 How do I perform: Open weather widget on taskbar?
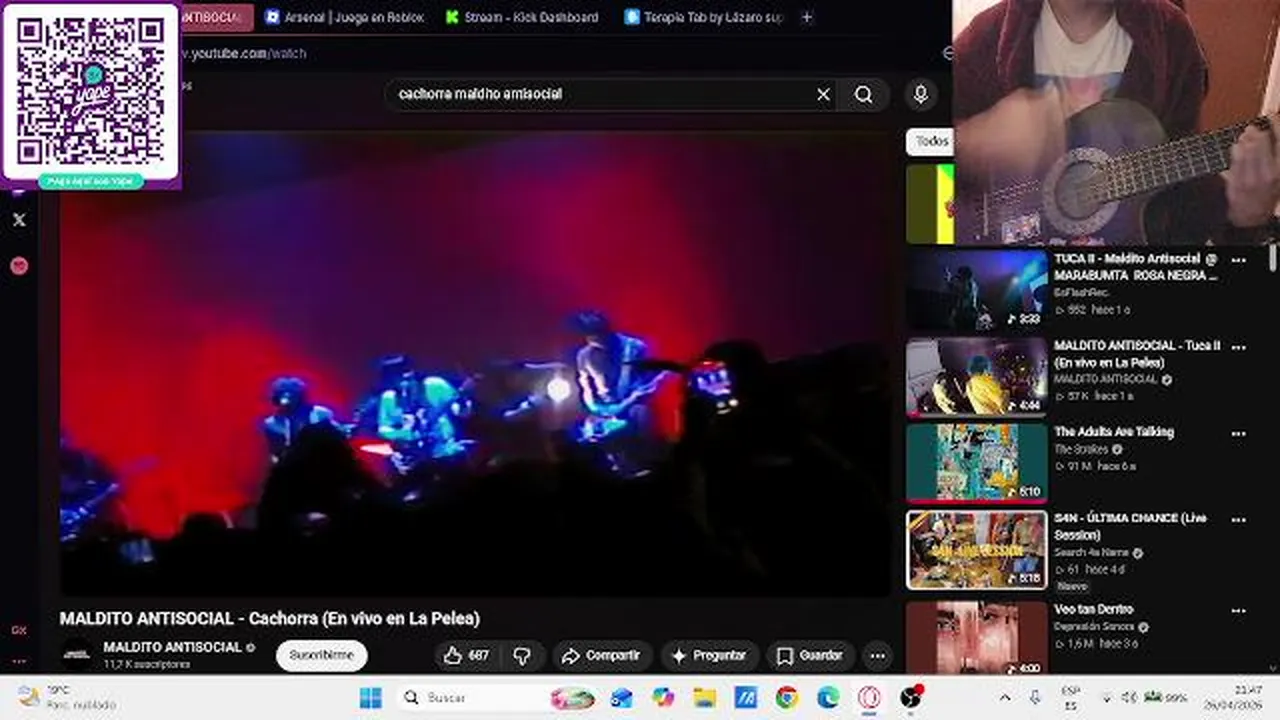pos(67,697)
